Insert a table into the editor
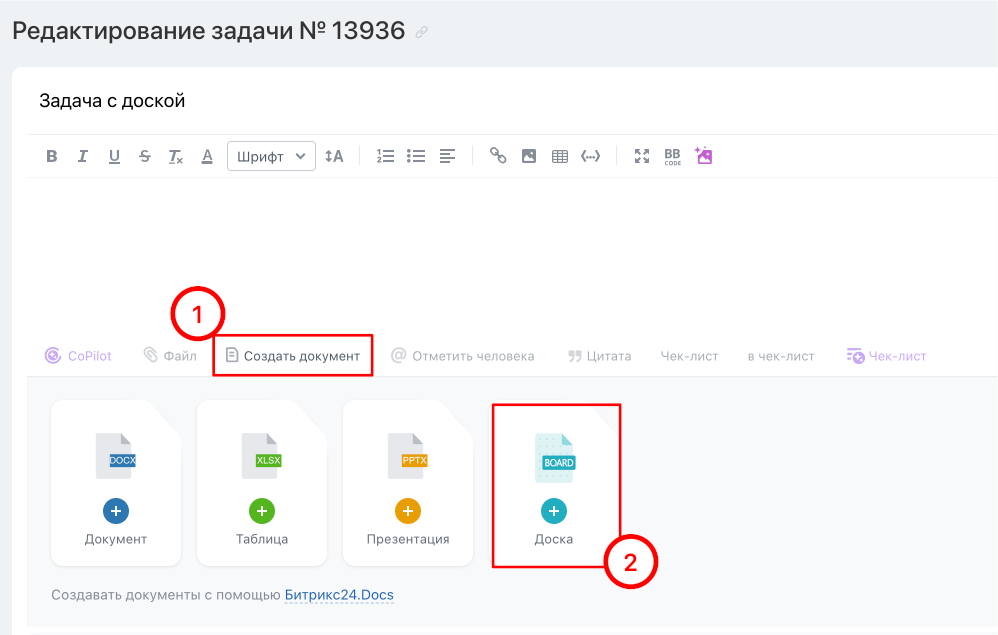This screenshot has width=998, height=635. pyautogui.click(x=560, y=155)
